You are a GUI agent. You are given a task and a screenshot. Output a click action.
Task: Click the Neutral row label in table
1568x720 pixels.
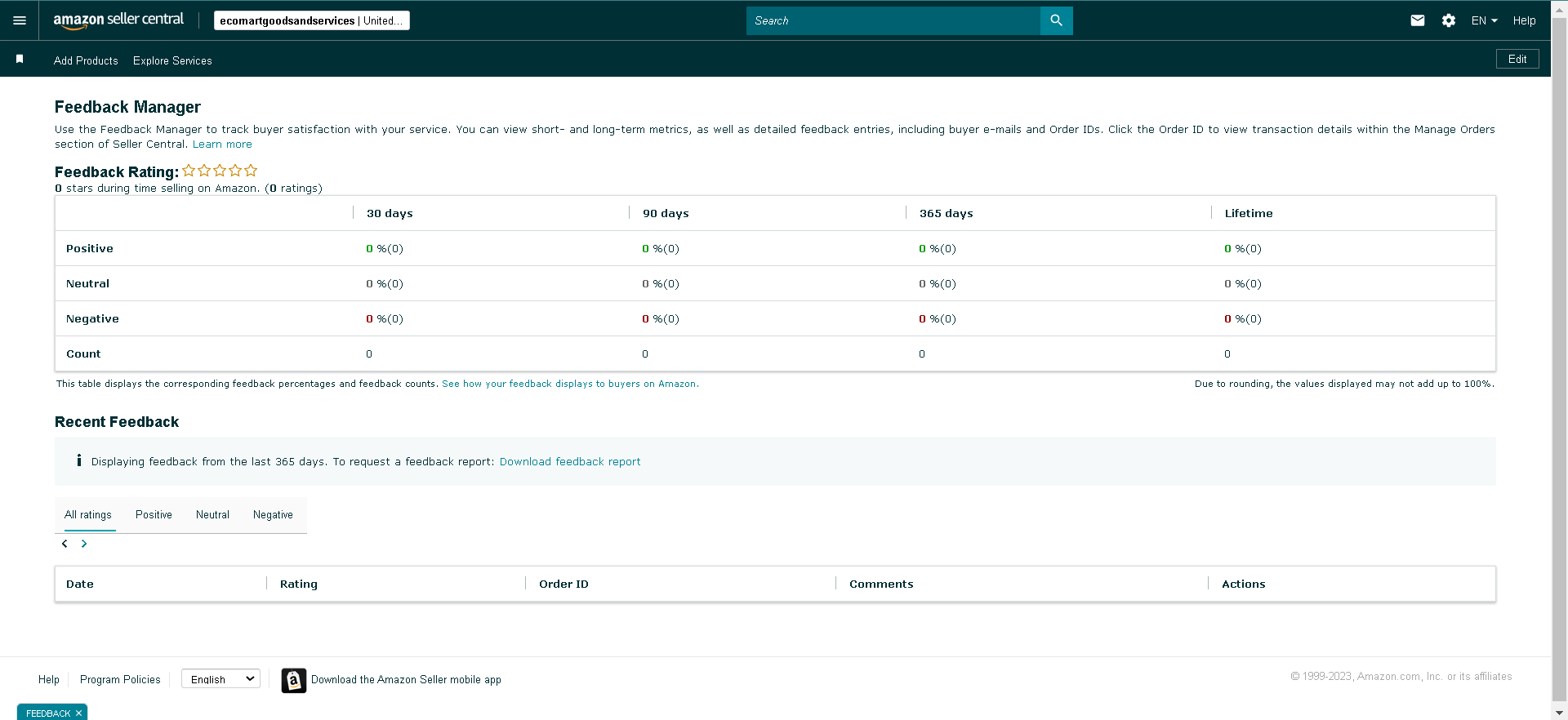[87, 283]
